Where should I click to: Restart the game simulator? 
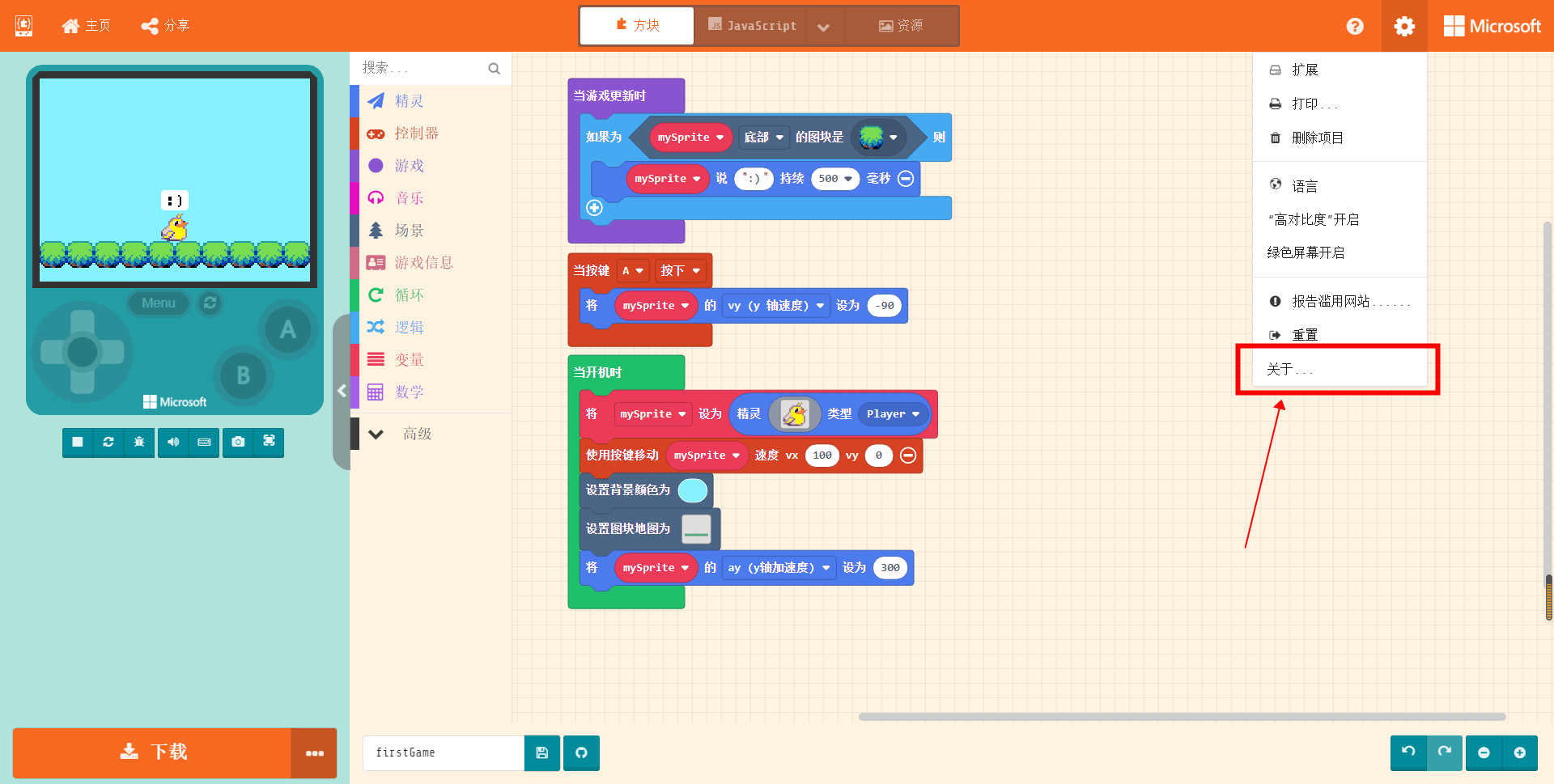(108, 442)
